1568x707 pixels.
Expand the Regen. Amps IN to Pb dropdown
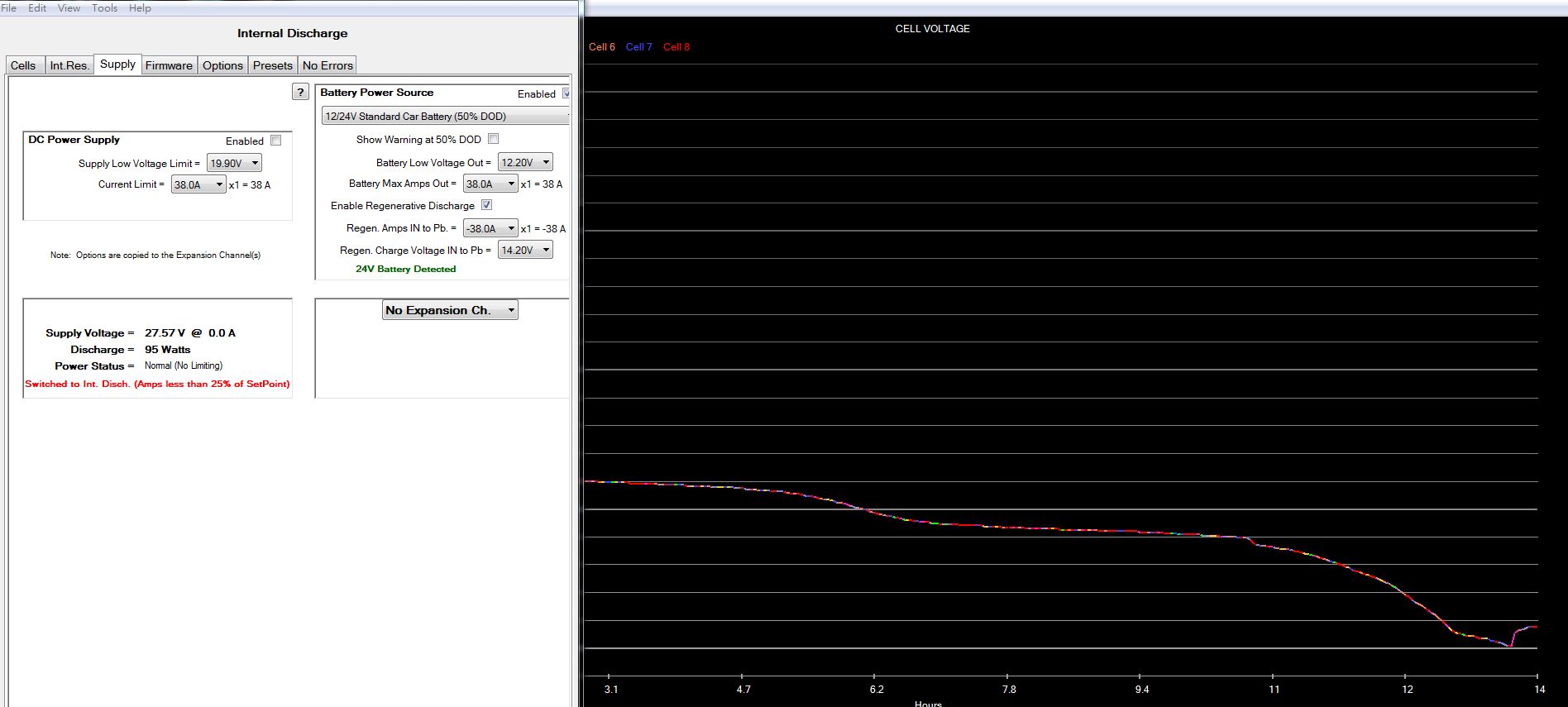click(x=490, y=228)
